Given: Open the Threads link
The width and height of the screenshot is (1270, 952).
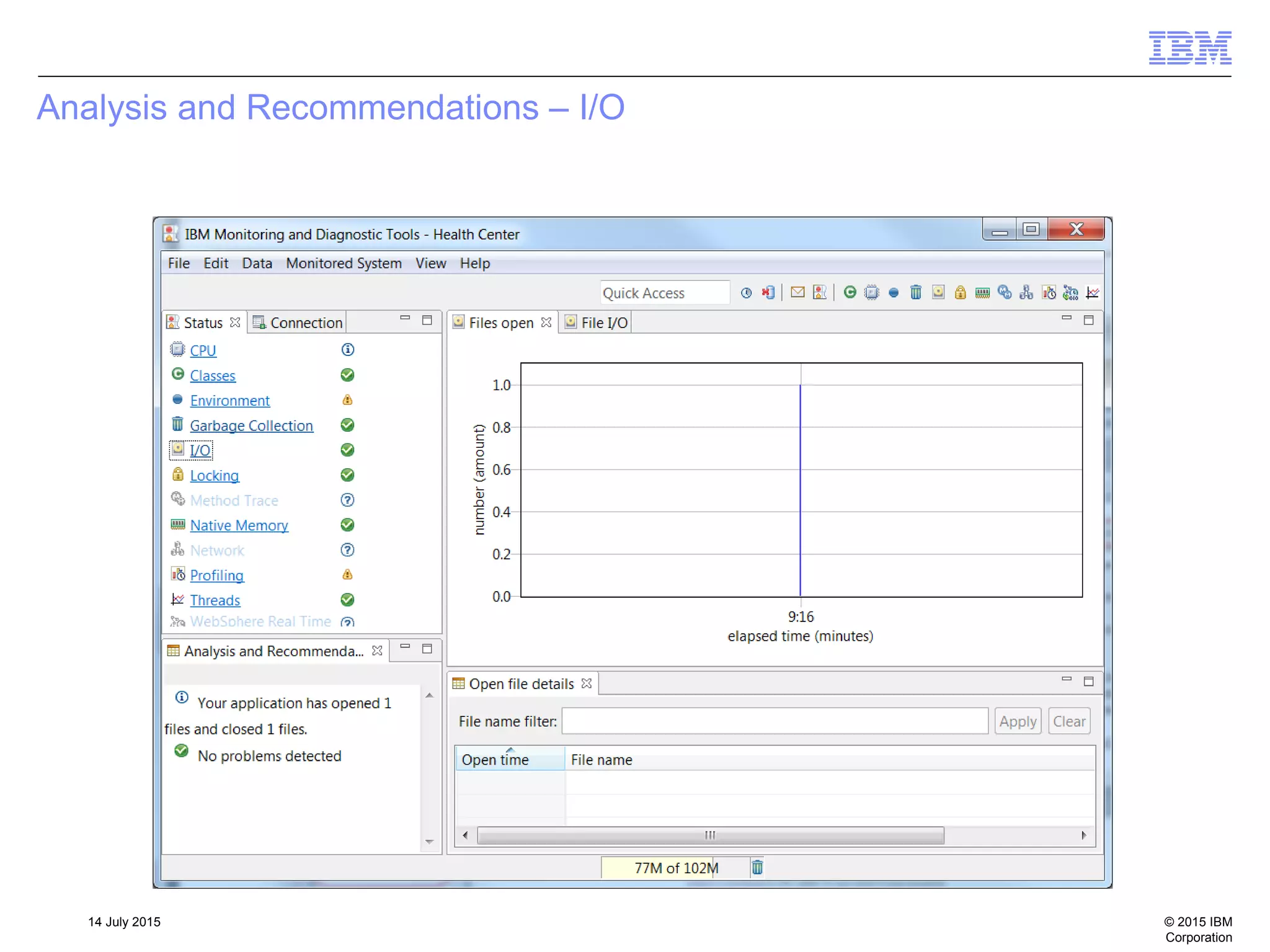Looking at the screenshot, I should pyautogui.click(x=215, y=600).
